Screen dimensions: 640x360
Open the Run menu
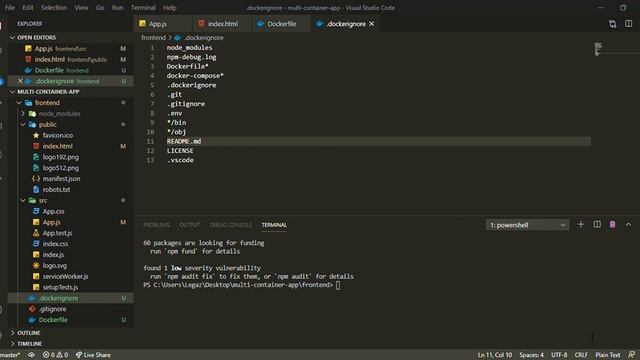(117, 7)
